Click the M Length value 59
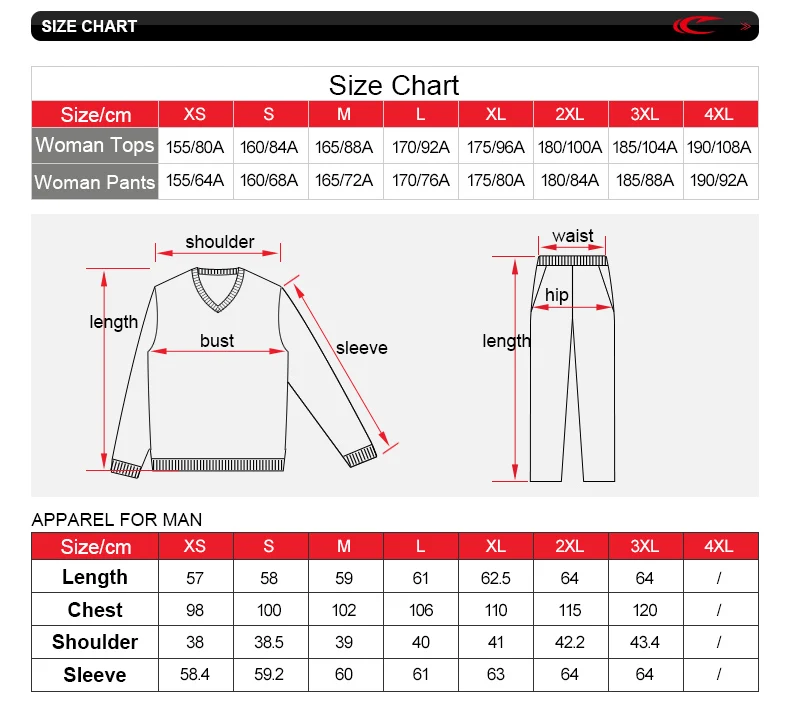Viewport: 790px width, 718px height. 344,578
